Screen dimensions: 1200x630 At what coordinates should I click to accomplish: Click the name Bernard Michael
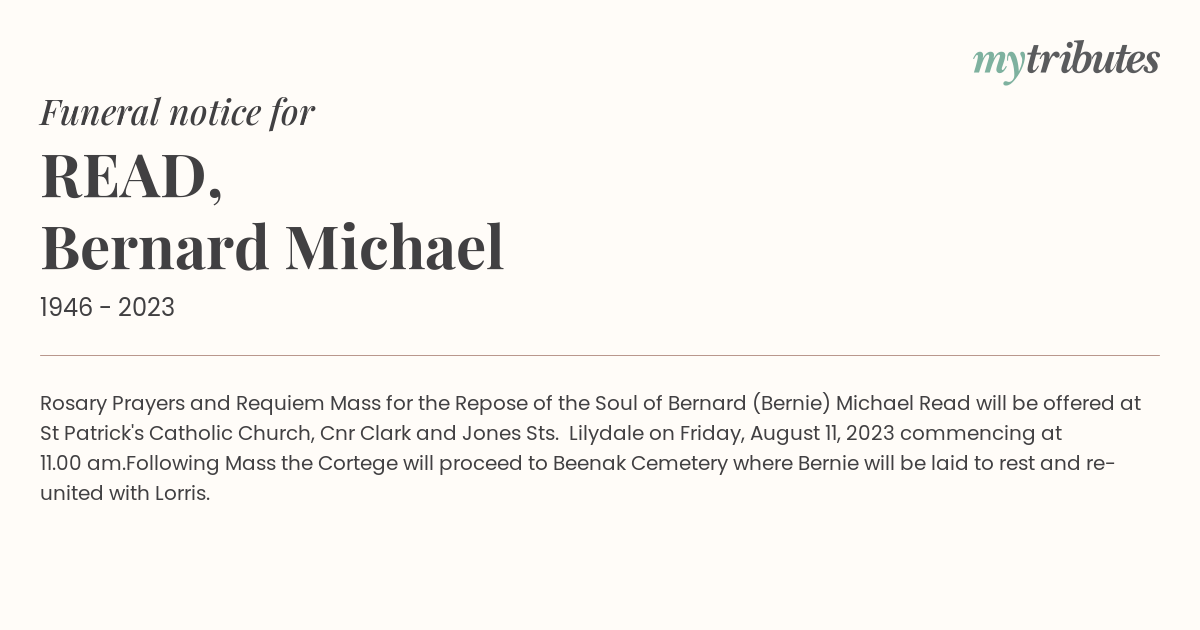pos(272,247)
